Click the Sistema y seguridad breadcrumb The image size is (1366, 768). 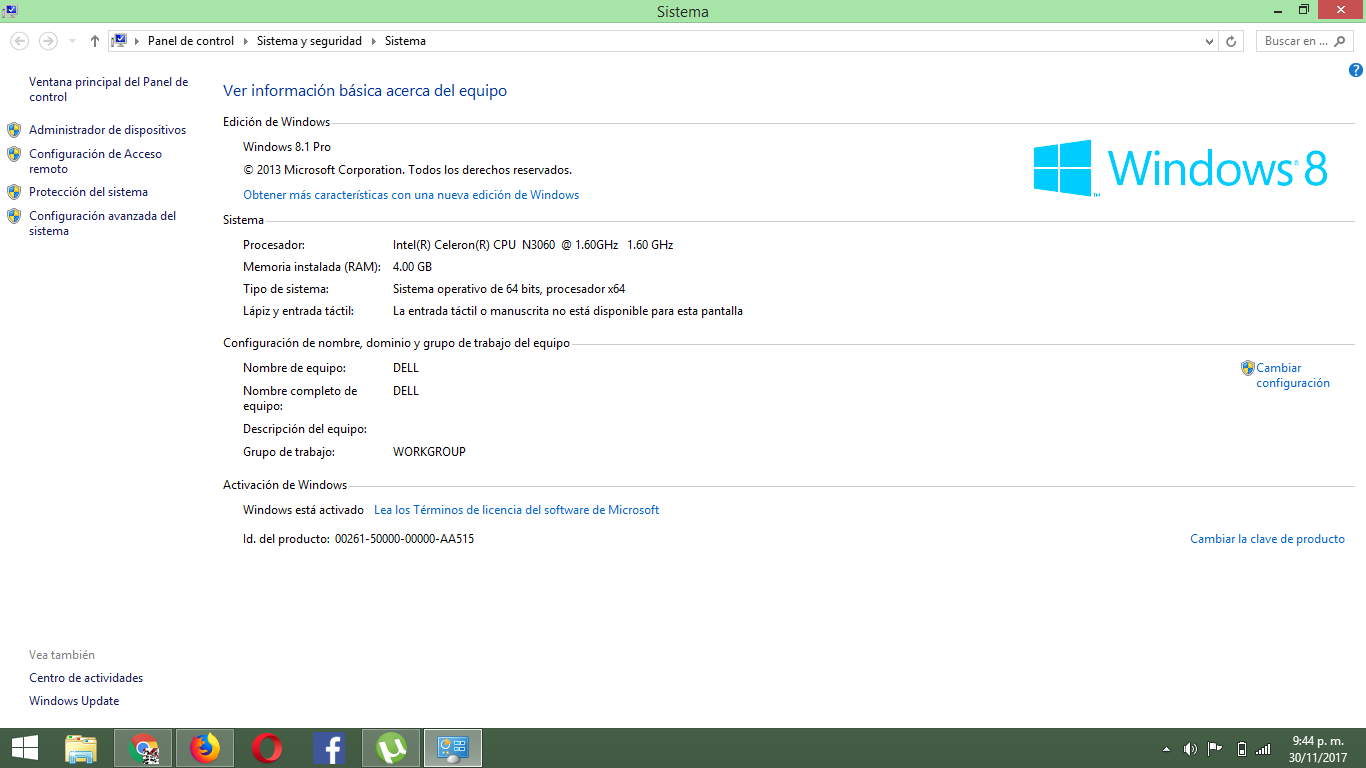coord(310,41)
